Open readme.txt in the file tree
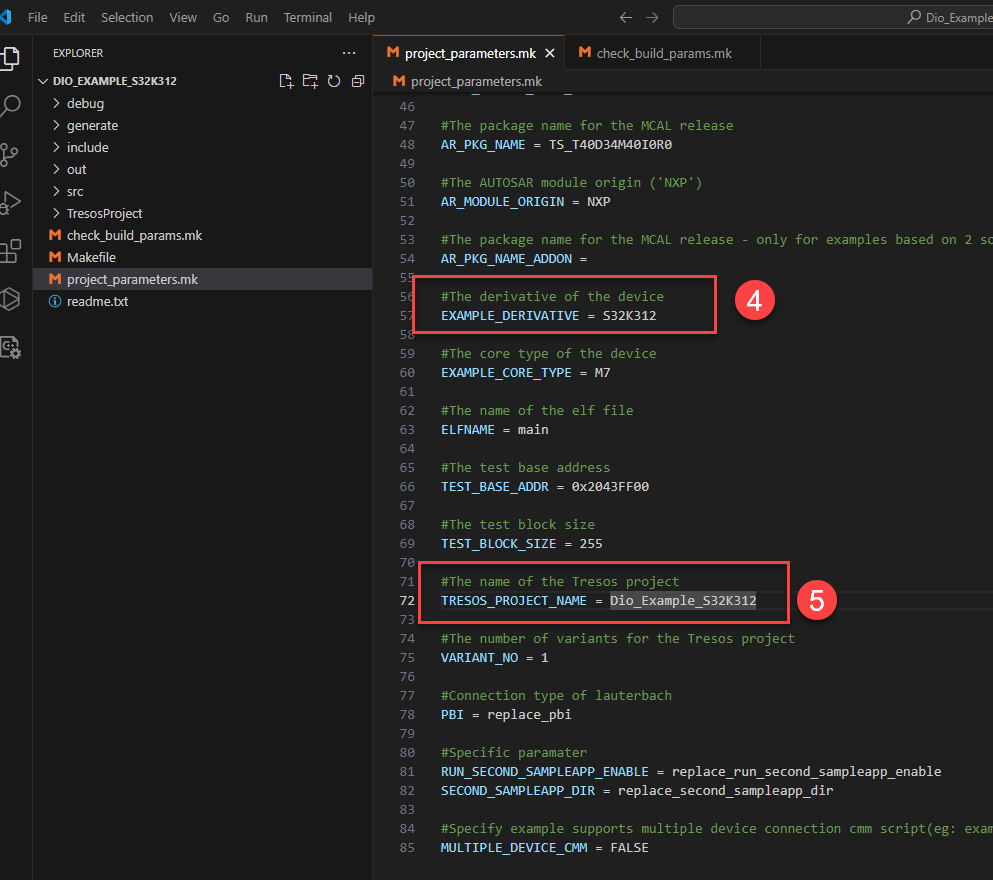 coord(97,301)
